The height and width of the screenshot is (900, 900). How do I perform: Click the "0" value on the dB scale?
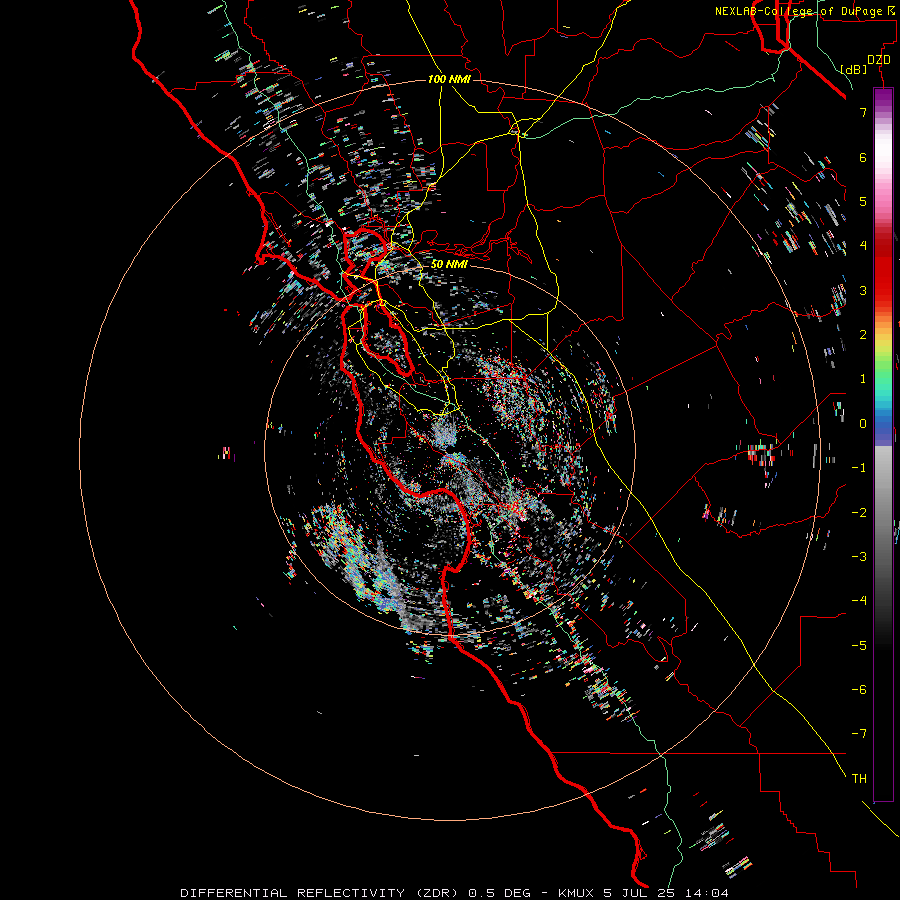[x=863, y=424]
